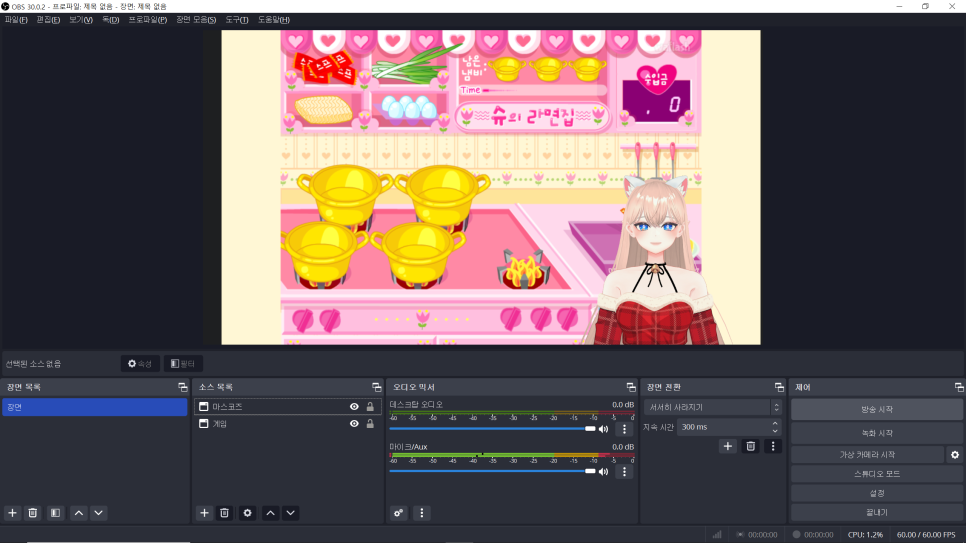Hide the 게임 source with eye icon

pos(354,424)
